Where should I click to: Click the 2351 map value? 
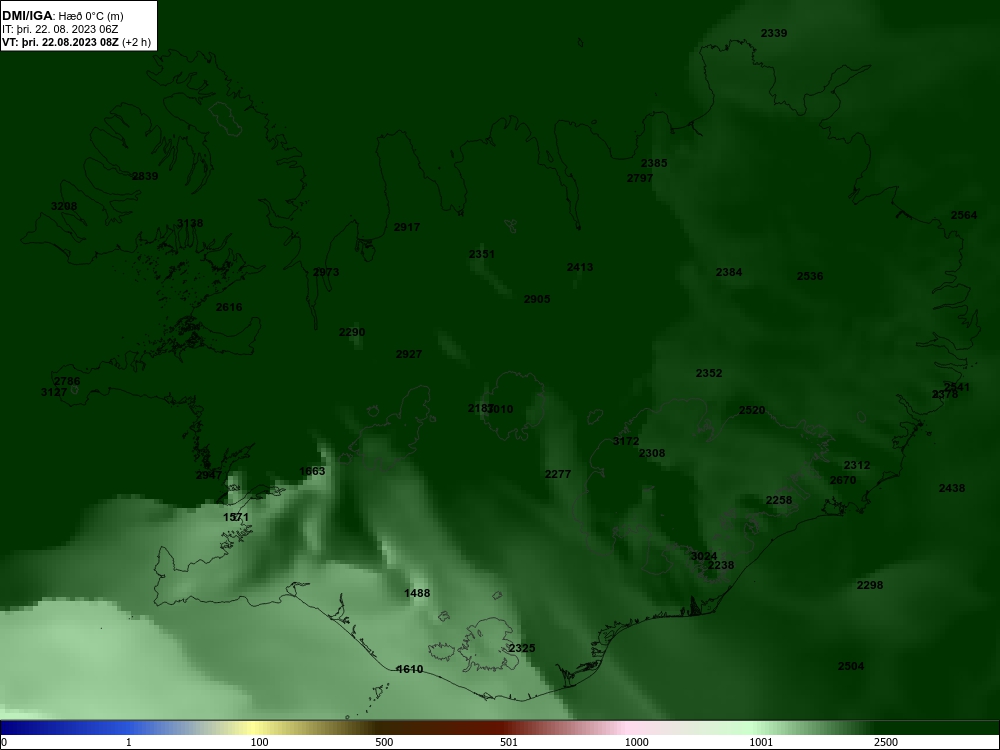[482, 254]
